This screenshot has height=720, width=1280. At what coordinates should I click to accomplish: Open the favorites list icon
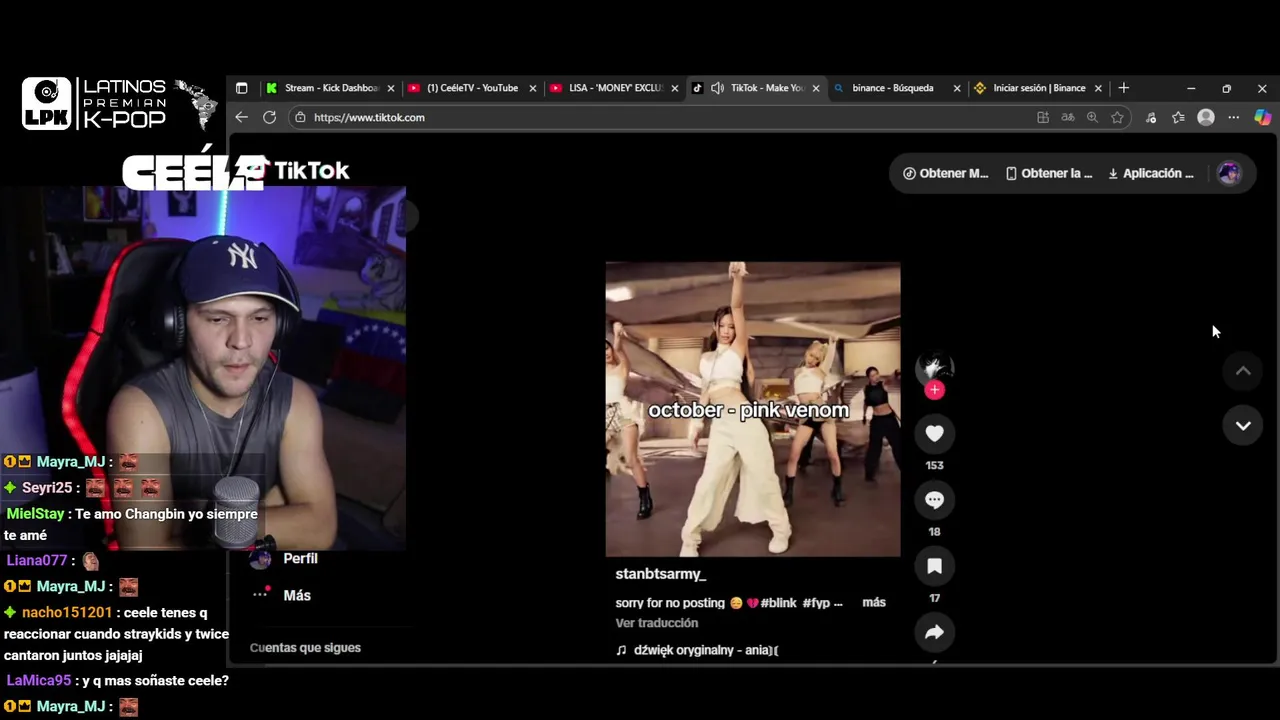(1178, 117)
